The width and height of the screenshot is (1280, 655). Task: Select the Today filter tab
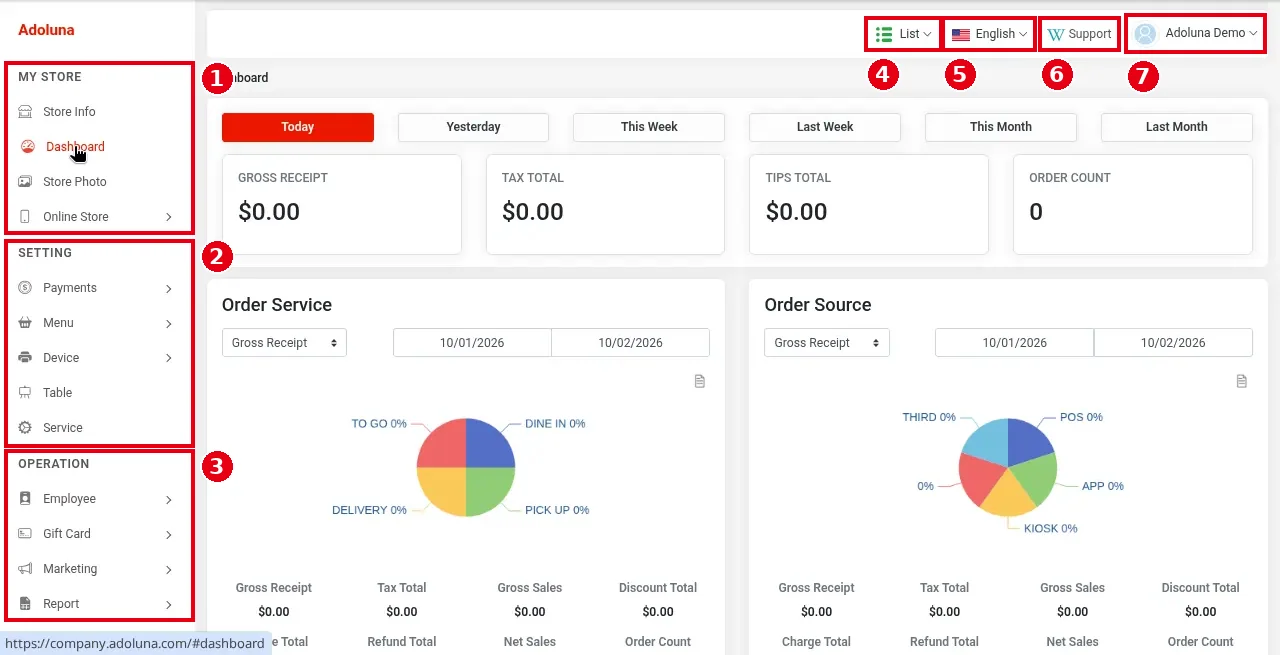[298, 127]
